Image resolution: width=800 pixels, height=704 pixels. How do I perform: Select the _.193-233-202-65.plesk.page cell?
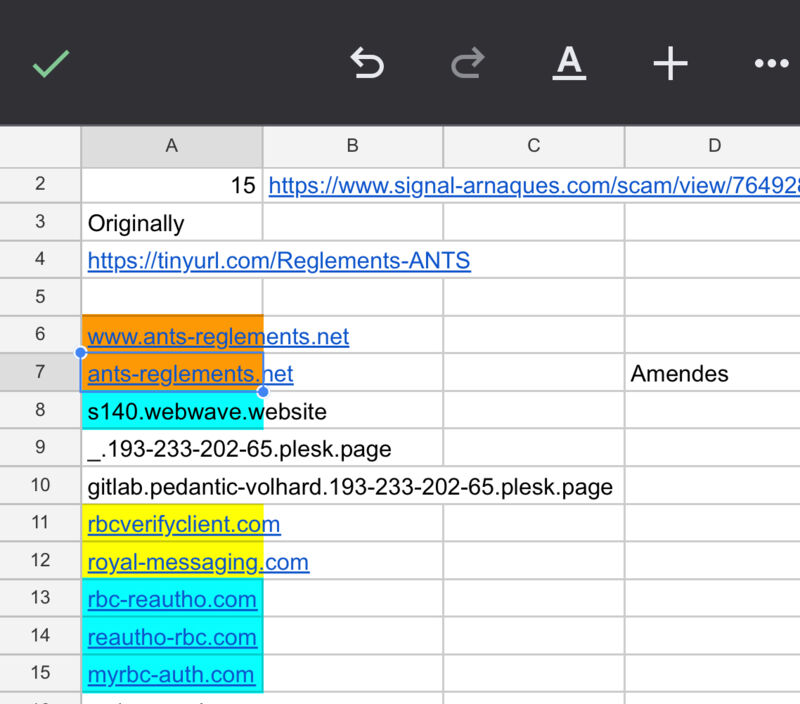coord(172,448)
